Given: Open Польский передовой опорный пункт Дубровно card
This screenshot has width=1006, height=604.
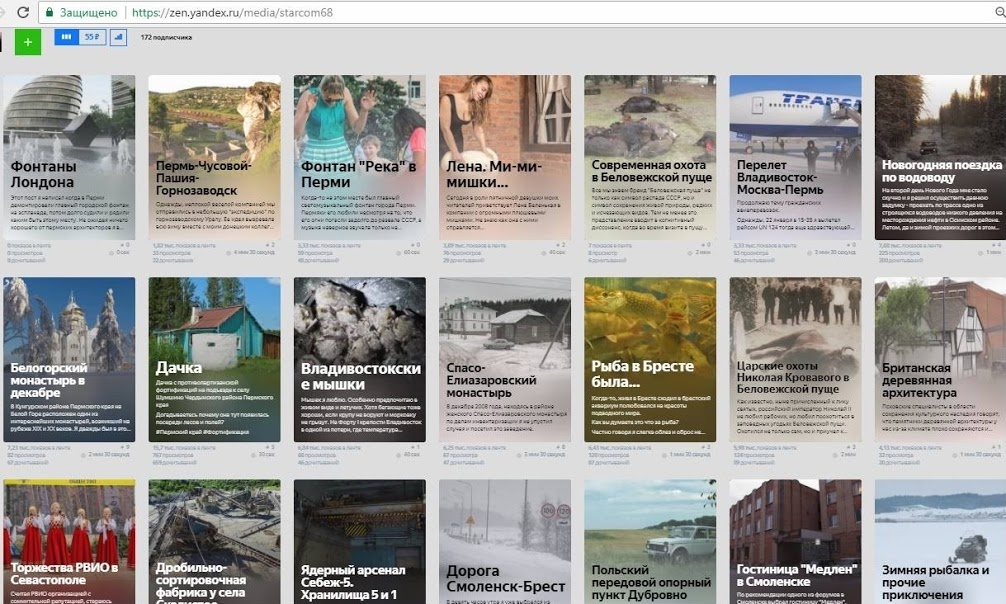Looking at the screenshot, I should point(650,542).
